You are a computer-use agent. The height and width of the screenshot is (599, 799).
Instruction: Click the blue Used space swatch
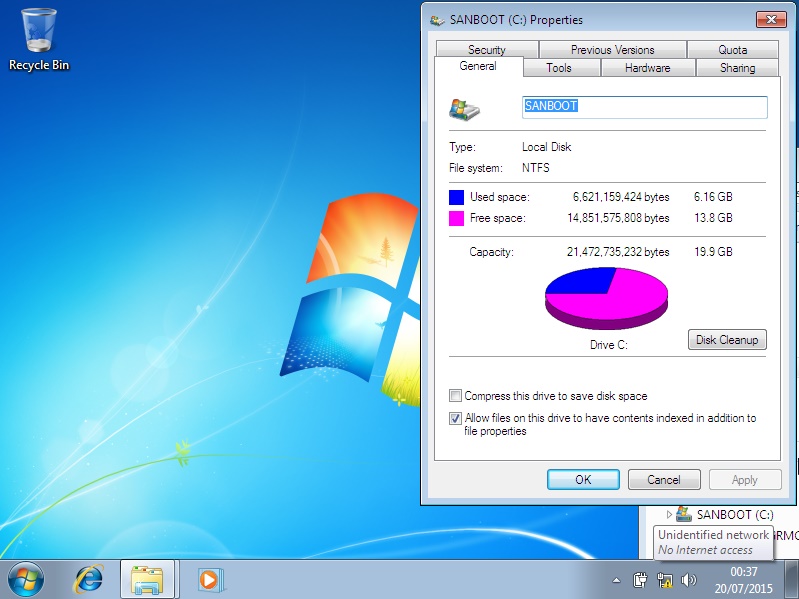456,197
